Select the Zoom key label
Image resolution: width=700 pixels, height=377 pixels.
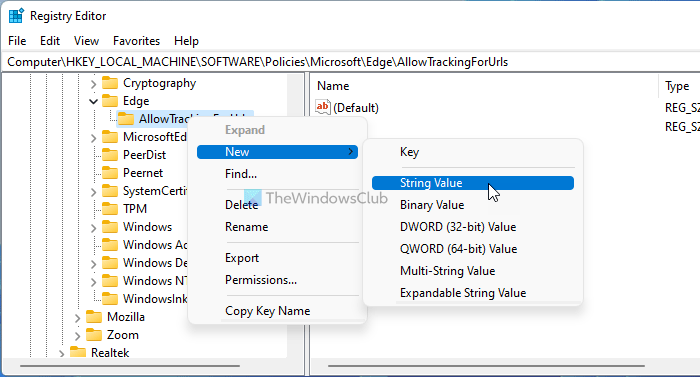coord(122,335)
